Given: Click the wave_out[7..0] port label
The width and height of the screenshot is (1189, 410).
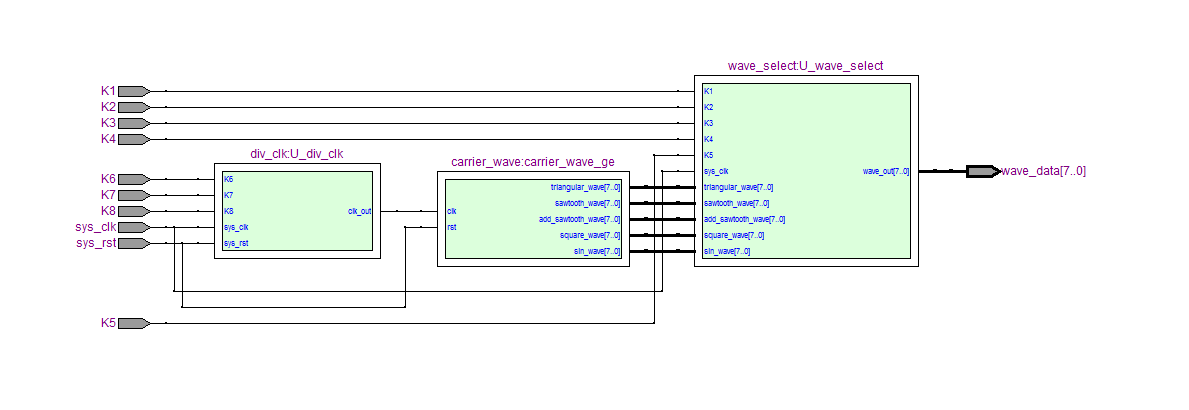Looking at the screenshot, I should pos(886,171).
